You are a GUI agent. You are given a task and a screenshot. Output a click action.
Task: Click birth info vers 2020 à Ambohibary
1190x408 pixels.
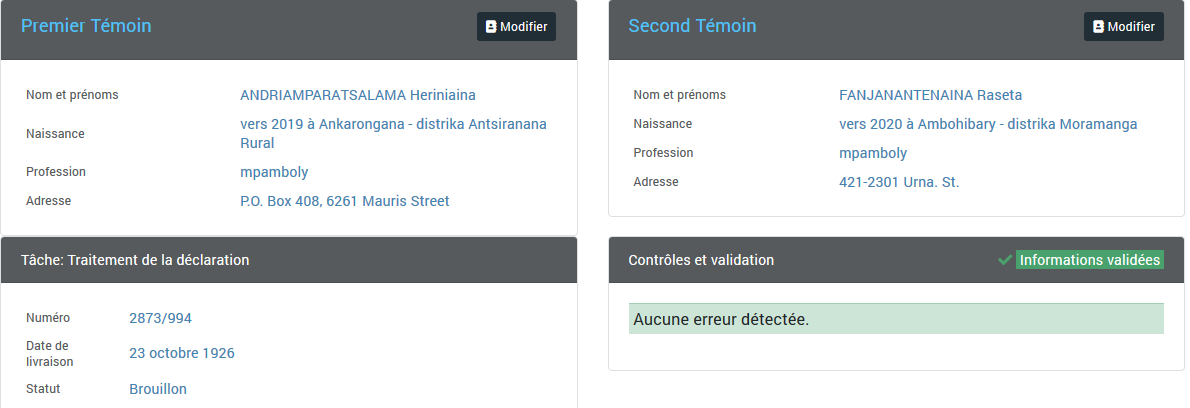(988, 124)
